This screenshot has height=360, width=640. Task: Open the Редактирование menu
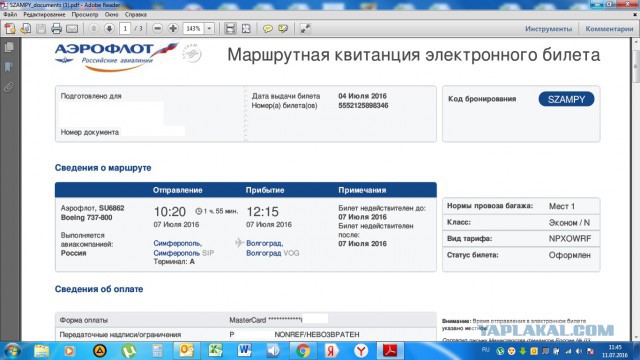click(44, 14)
